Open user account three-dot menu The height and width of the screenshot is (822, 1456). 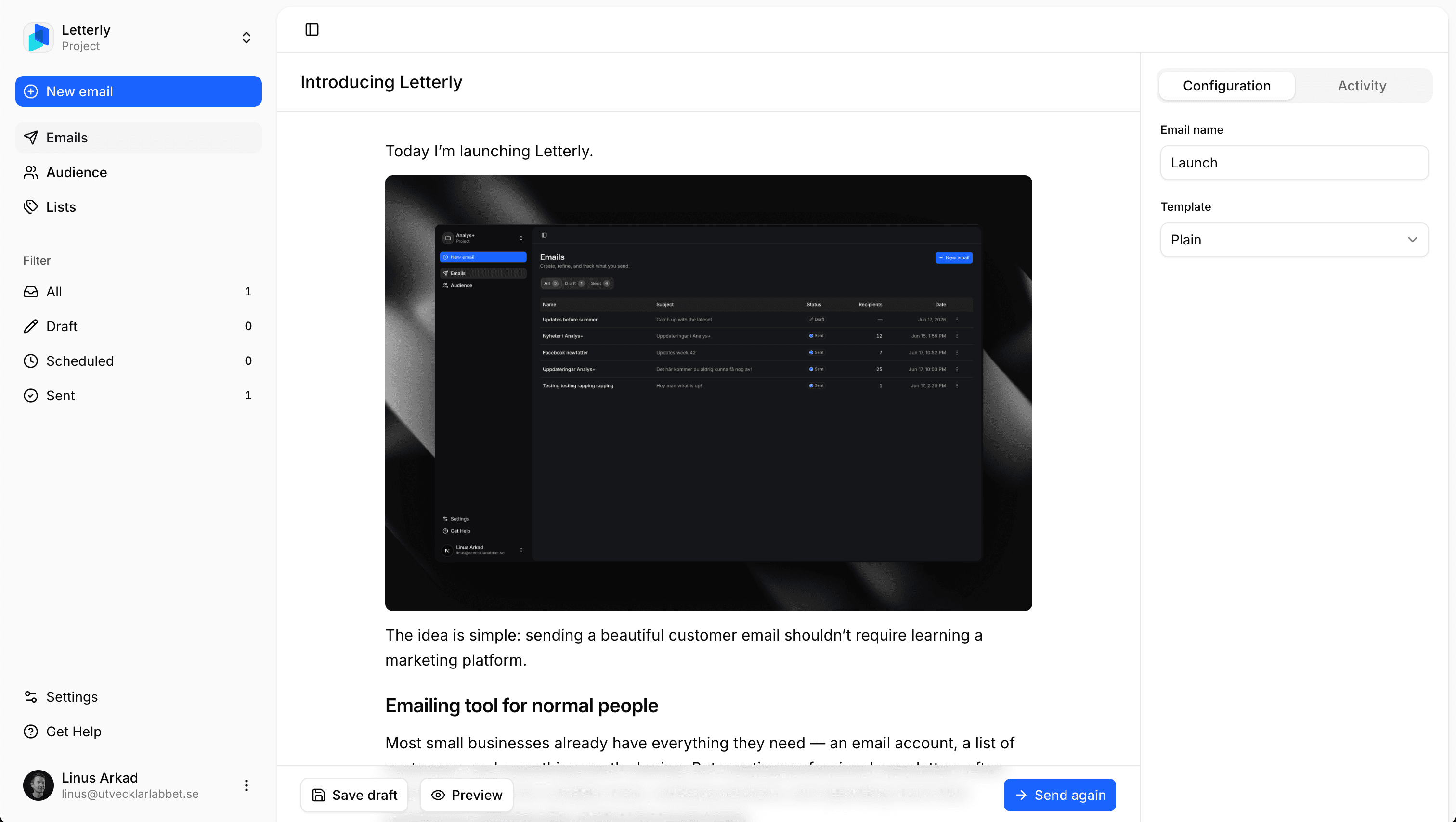pyautogui.click(x=247, y=785)
